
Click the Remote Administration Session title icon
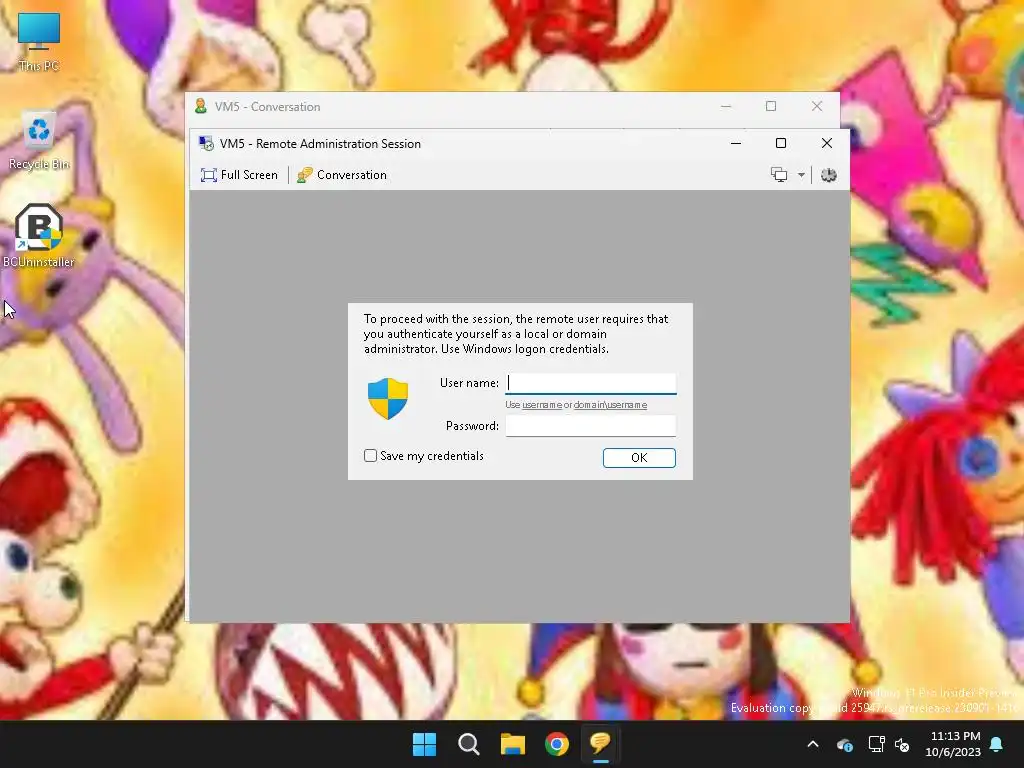pos(206,144)
